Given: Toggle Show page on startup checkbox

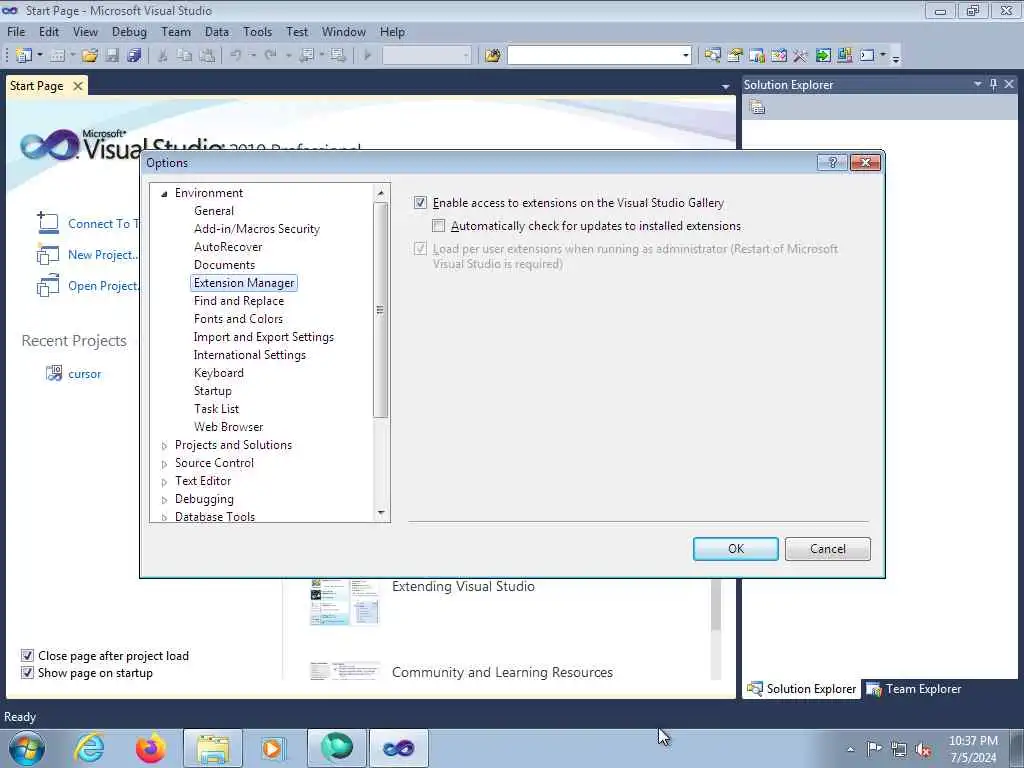Looking at the screenshot, I should coord(27,672).
